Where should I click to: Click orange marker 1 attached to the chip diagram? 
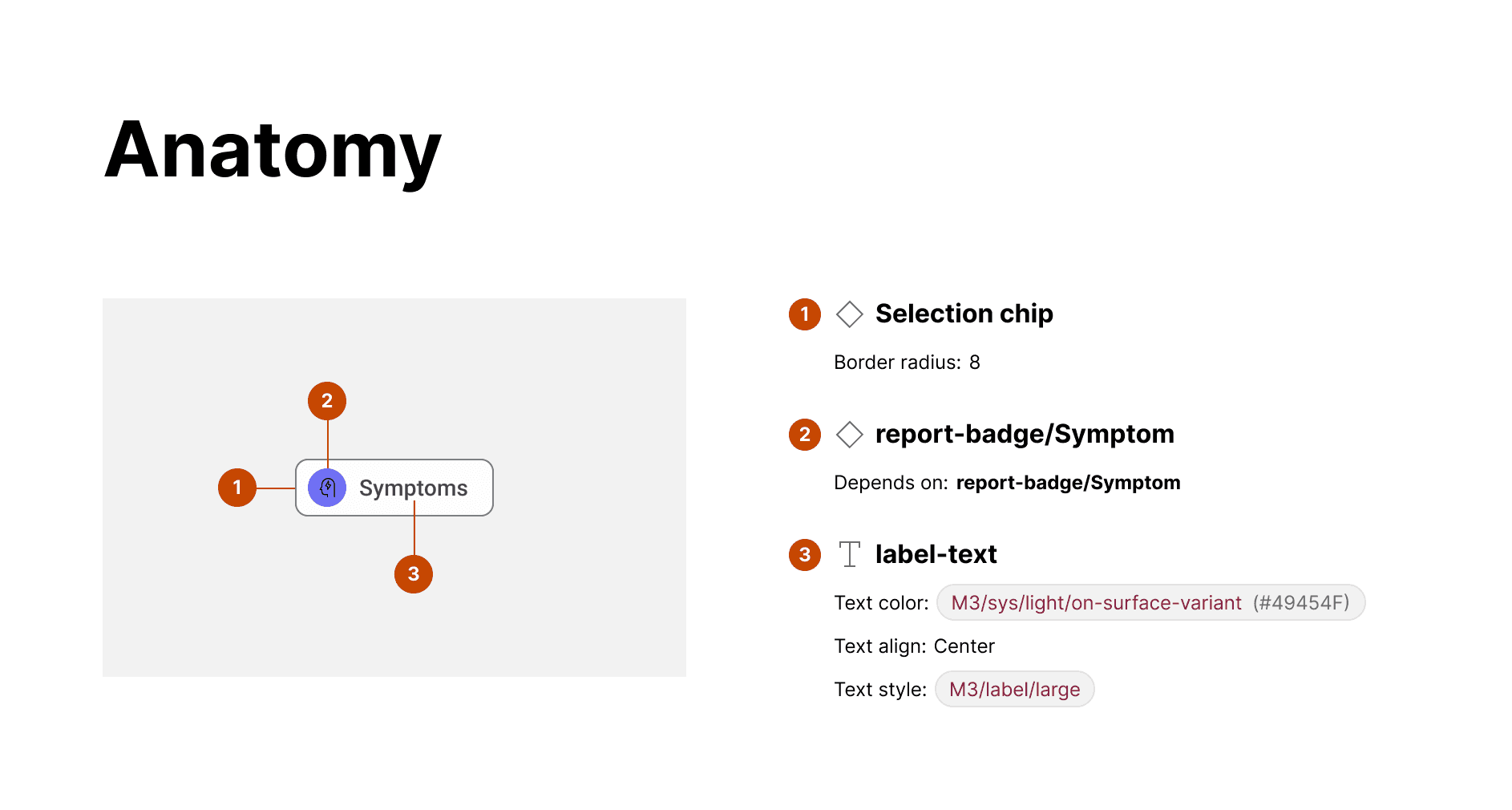pos(237,488)
